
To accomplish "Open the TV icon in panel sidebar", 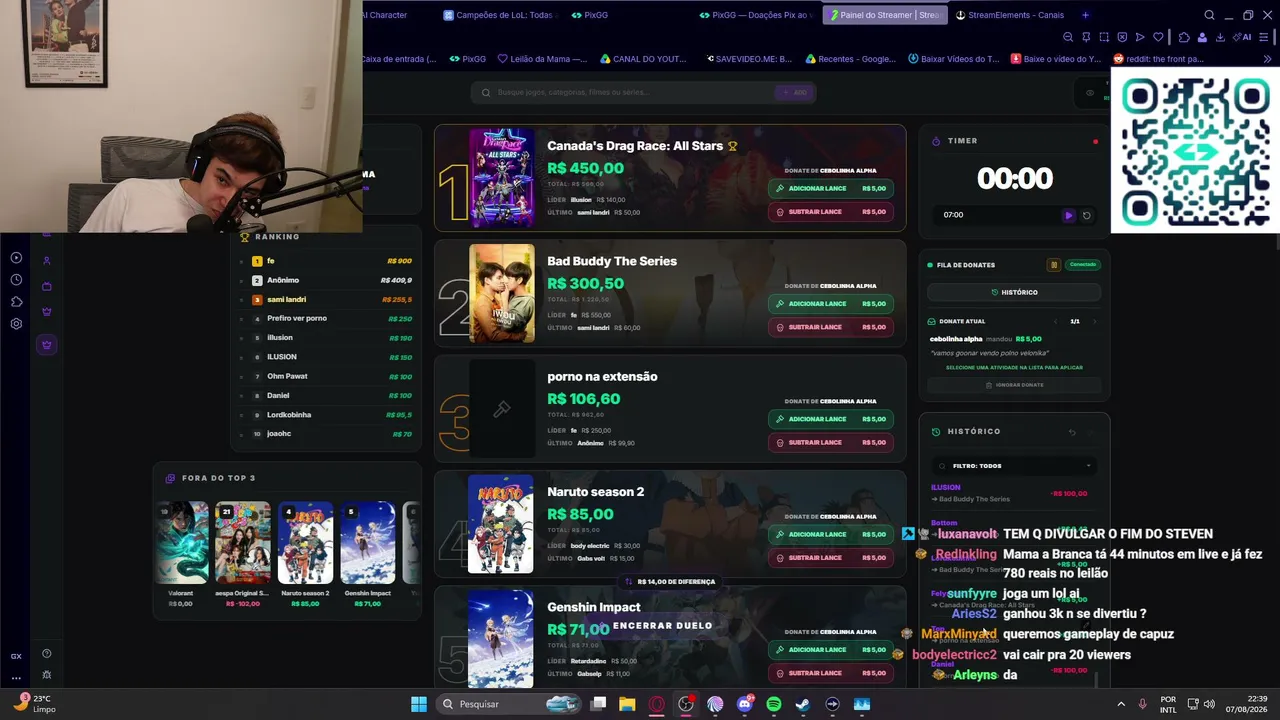I will pos(46,287).
